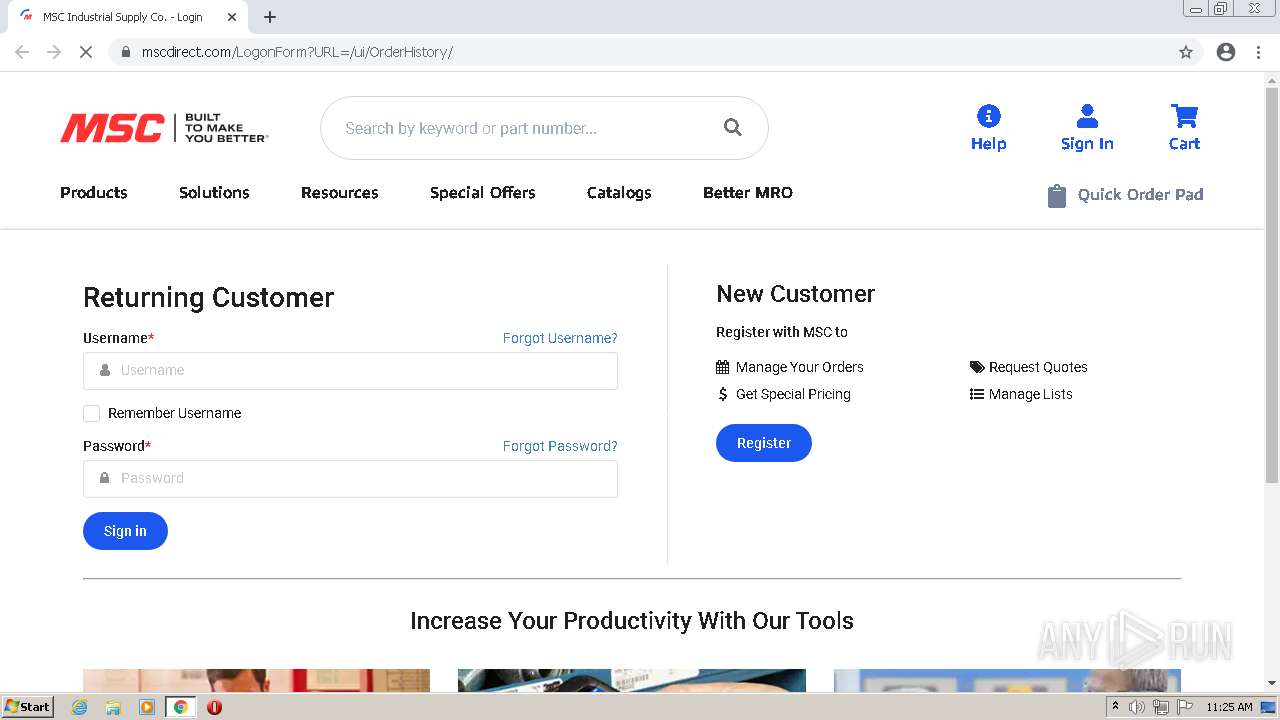Screen dimensions: 1280x720
Task: Click the blue Sign in button
Action: (125, 531)
